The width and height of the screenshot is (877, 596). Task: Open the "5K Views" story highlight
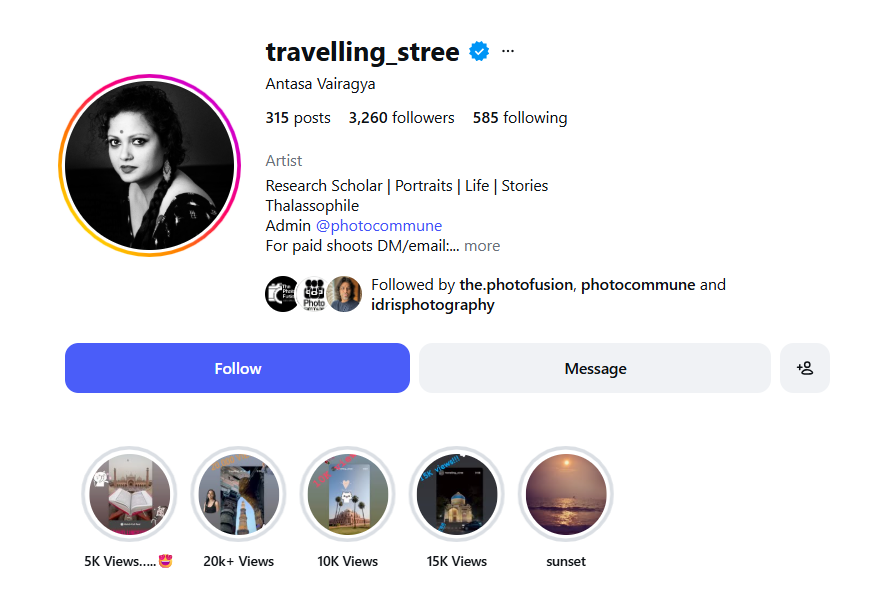click(x=128, y=494)
